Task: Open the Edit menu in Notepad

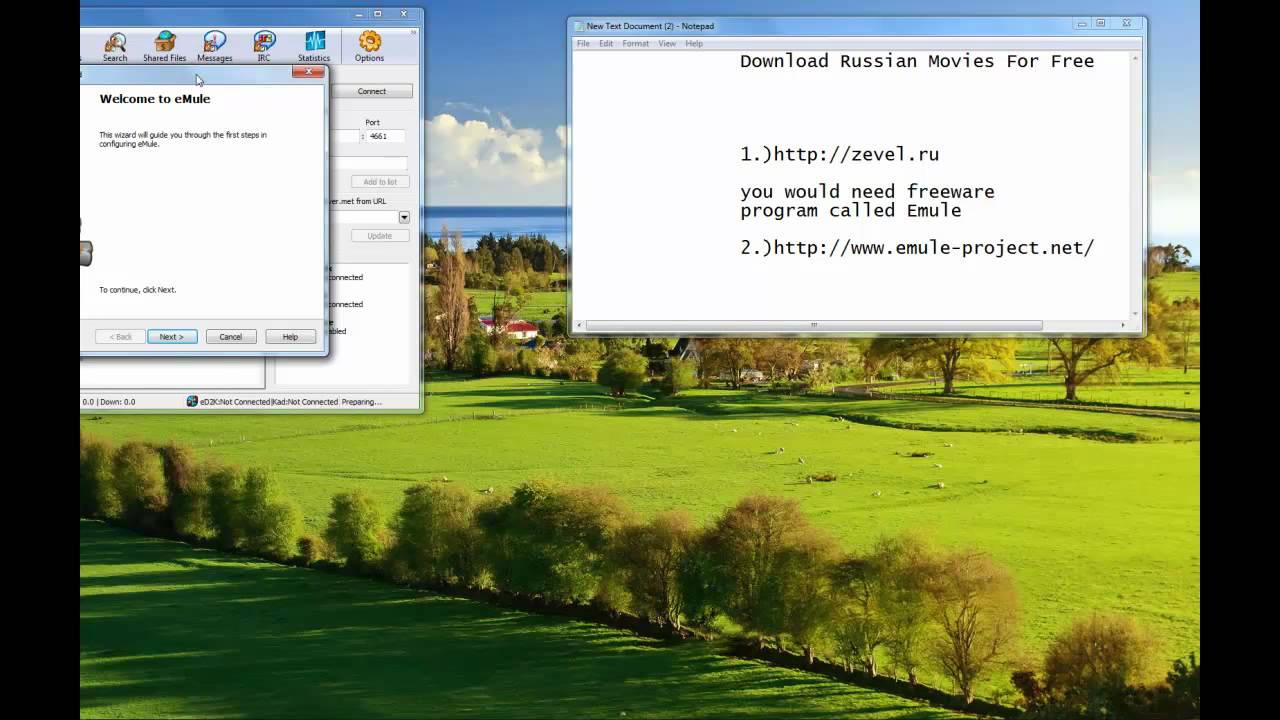Action: tap(606, 44)
